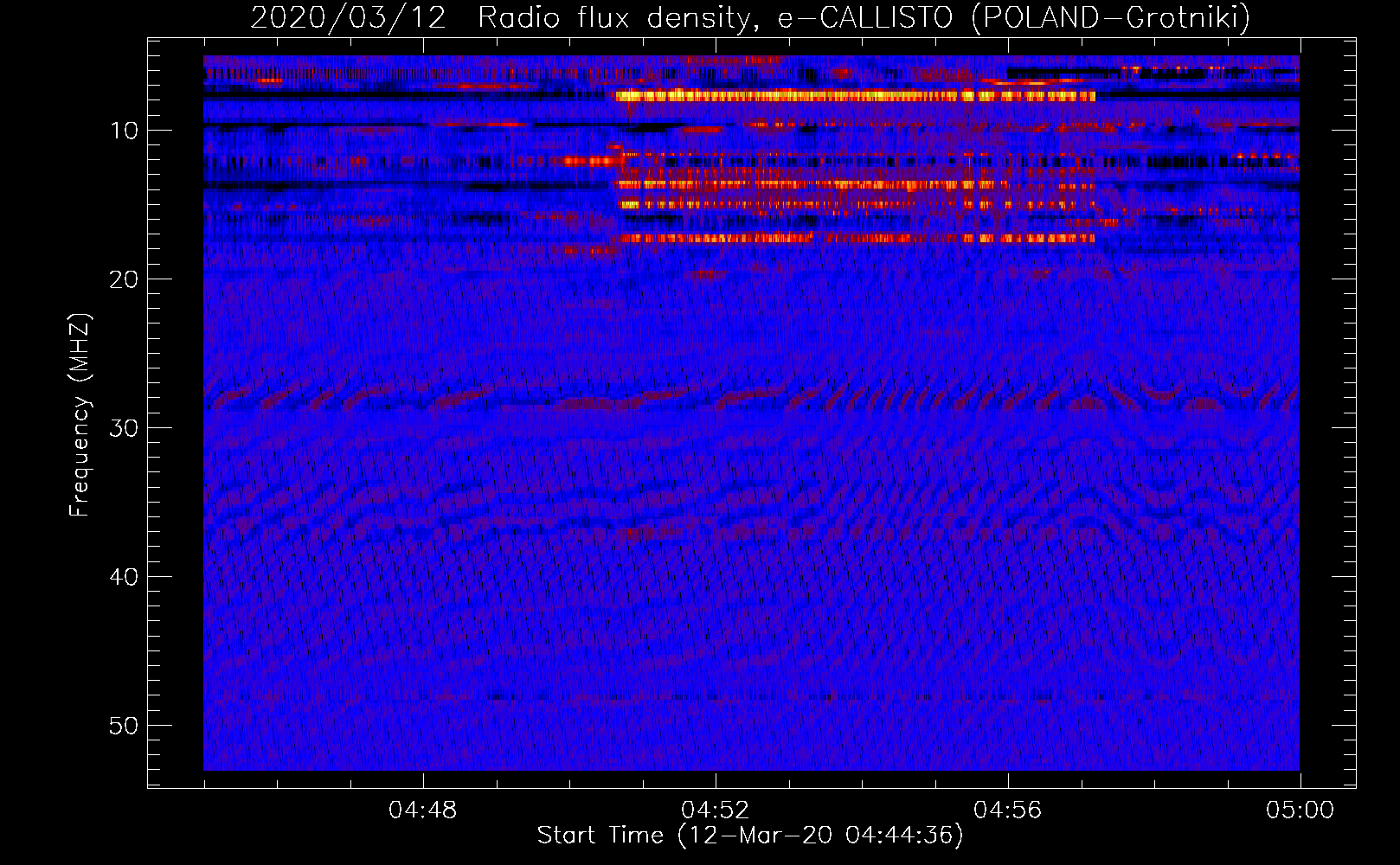
Task: Click the 04:52 time tick label
Action: pos(716,811)
